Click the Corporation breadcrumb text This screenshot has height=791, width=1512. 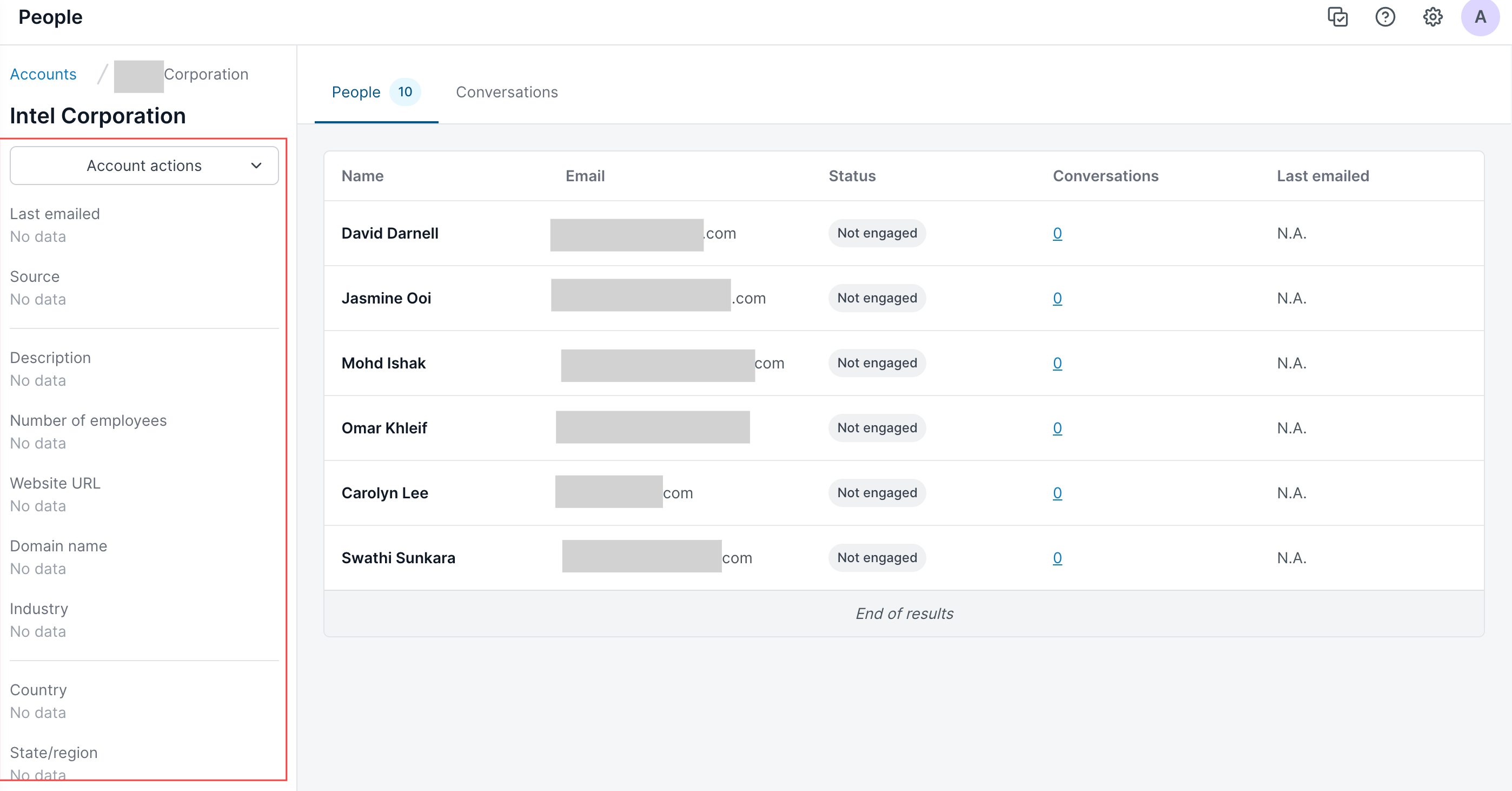pos(206,75)
